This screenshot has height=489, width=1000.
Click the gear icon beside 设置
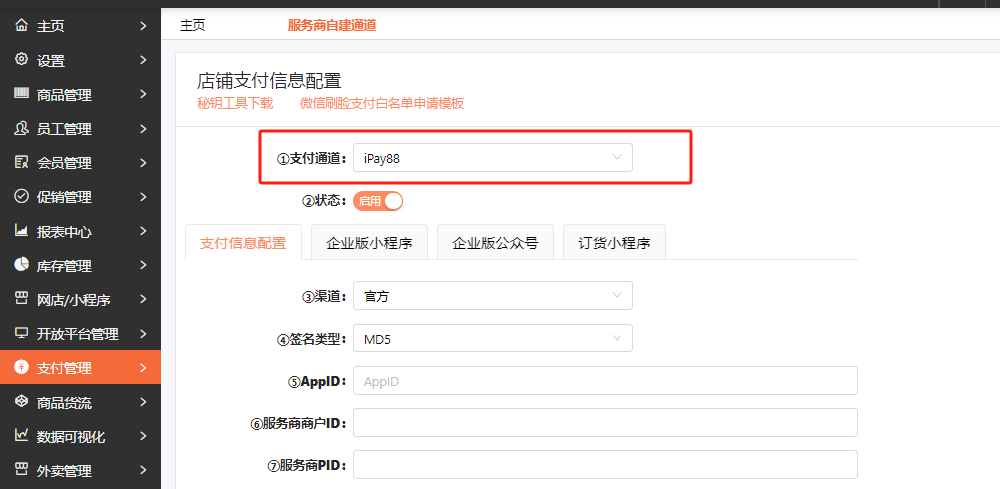click(x=22, y=59)
